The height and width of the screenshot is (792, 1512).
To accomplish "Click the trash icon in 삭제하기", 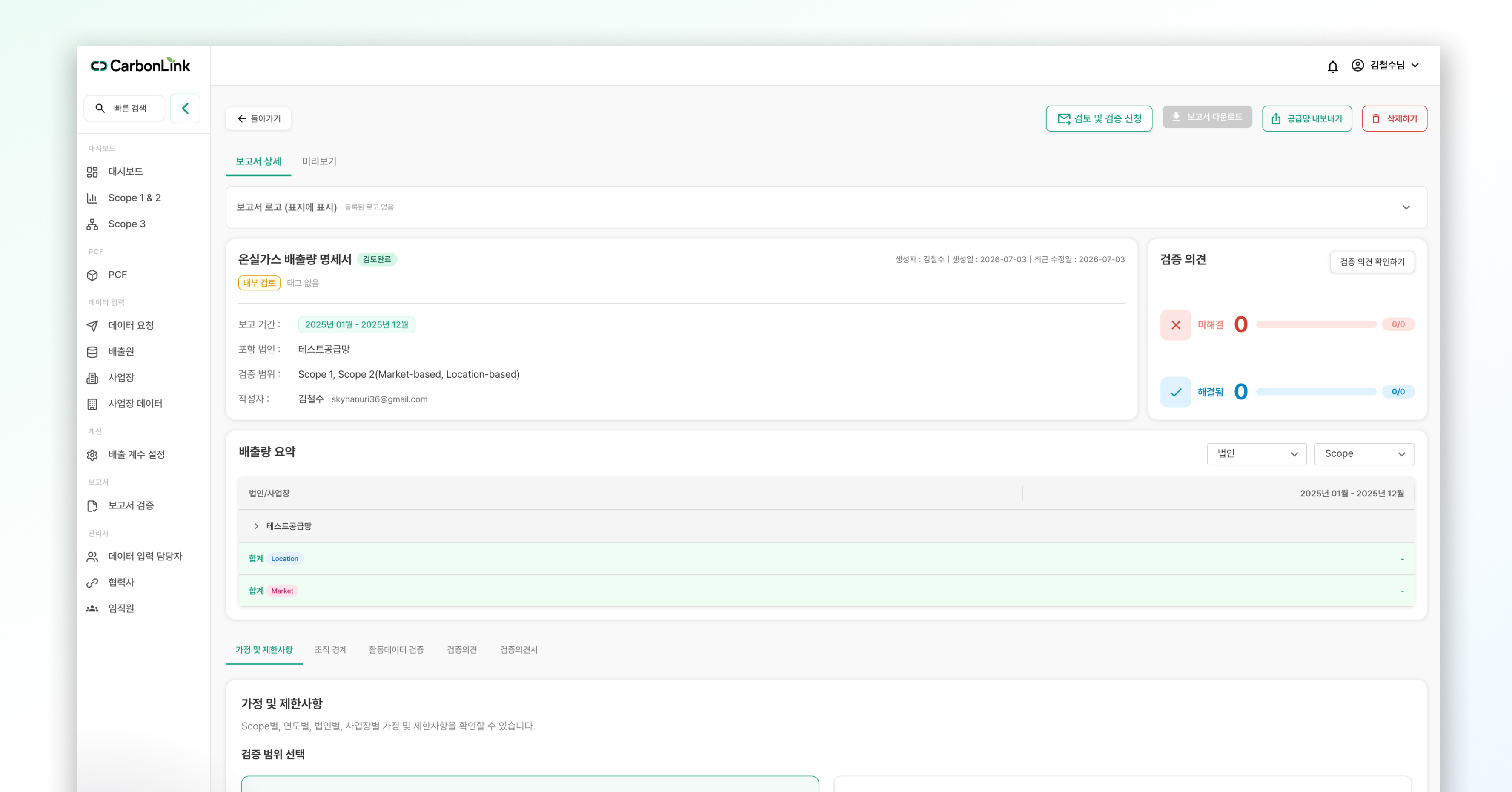I will click(x=1376, y=119).
